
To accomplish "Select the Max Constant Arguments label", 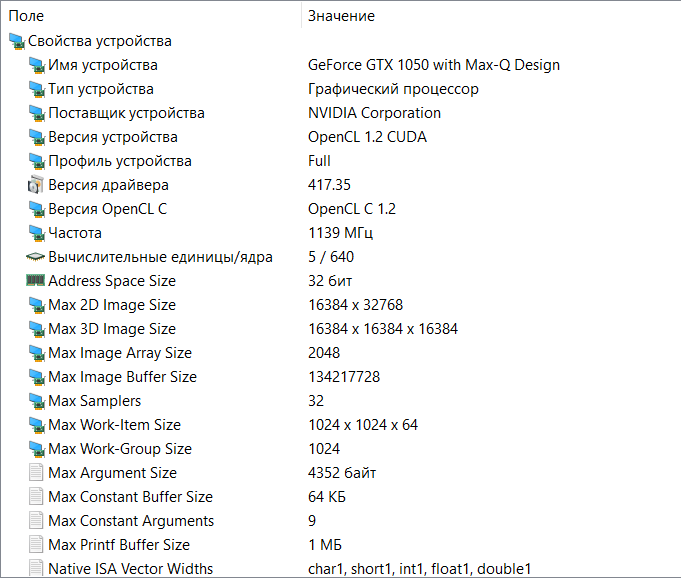I will 131,521.
